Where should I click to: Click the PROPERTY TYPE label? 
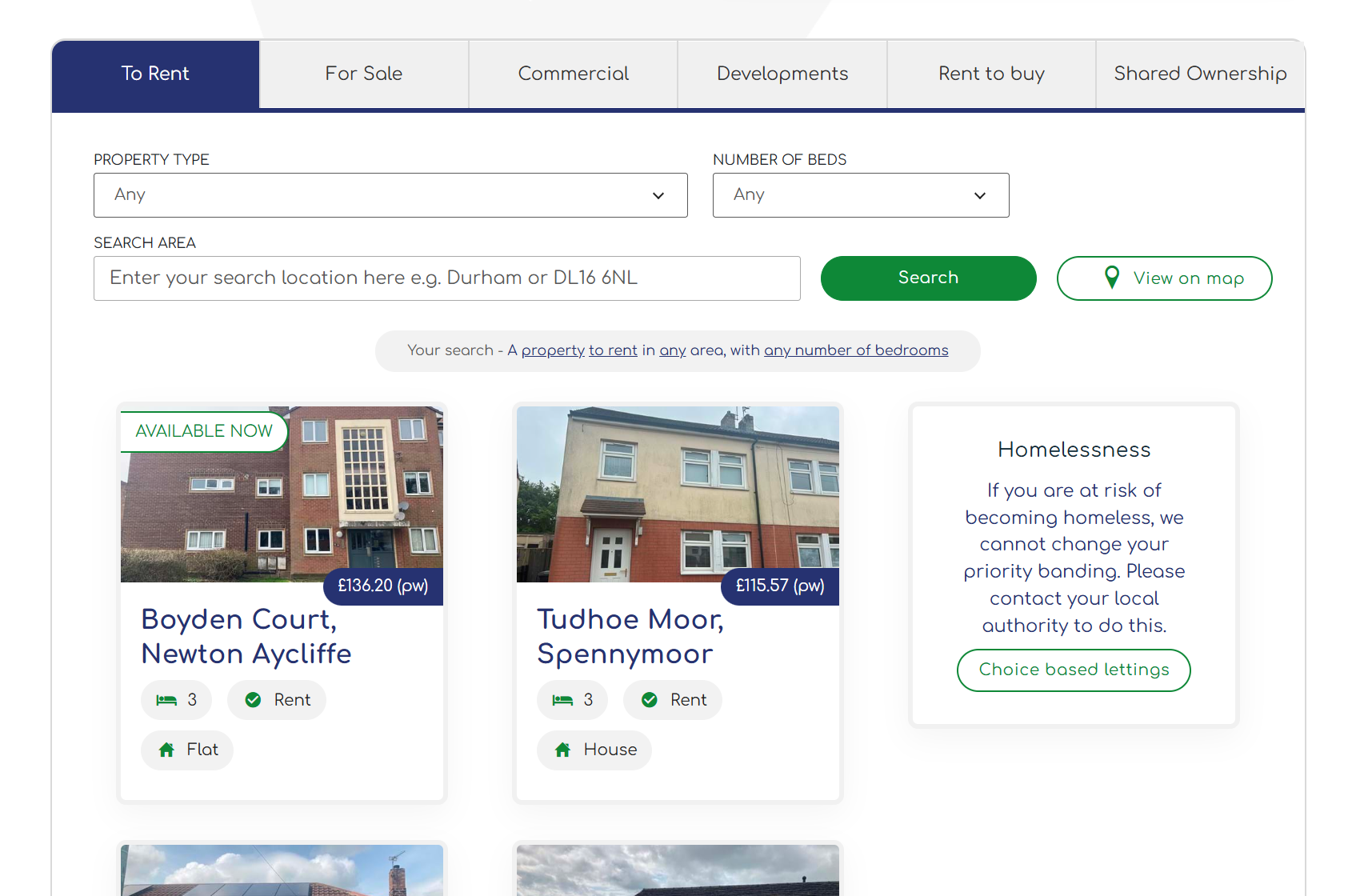pos(151,159)
